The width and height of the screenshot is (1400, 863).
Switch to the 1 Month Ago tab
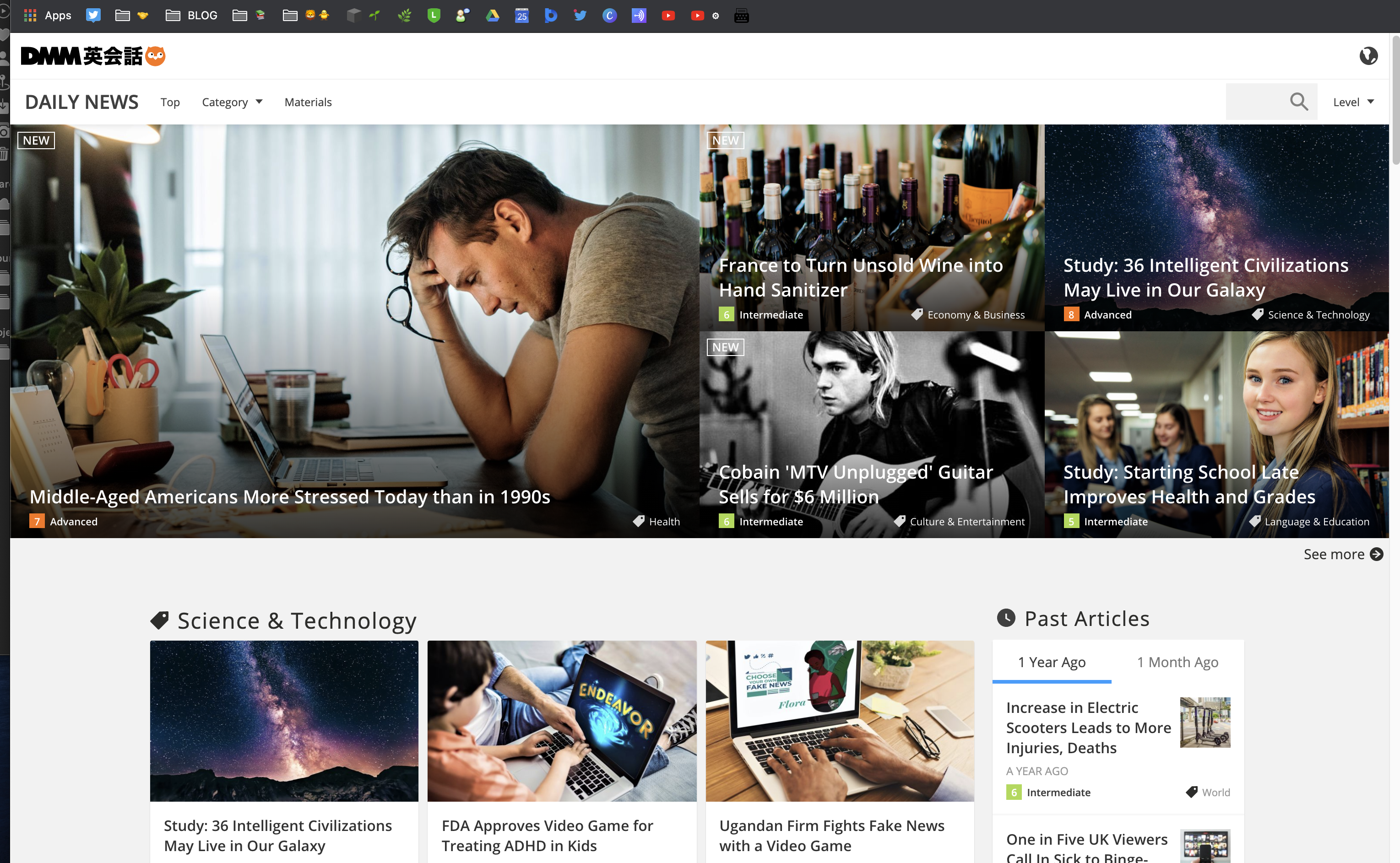point(1178,662)
